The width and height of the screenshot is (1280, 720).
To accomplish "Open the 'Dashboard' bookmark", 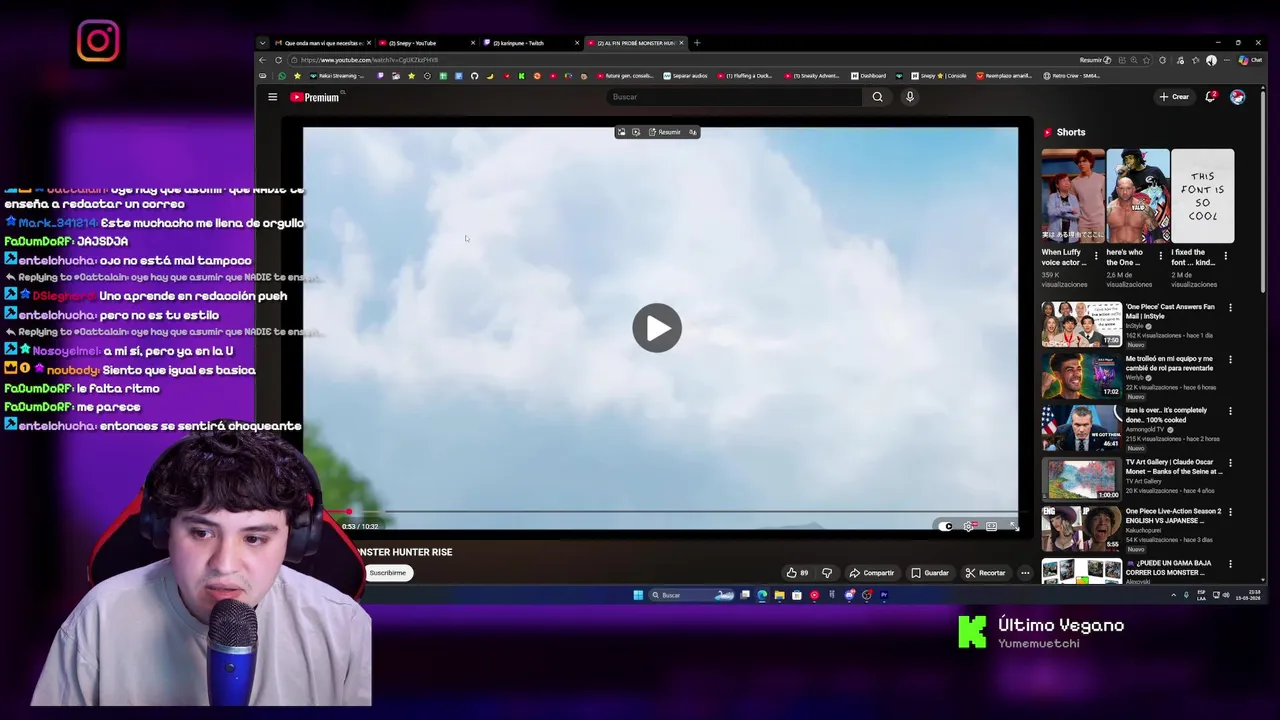I will pyautogui.click(x=868, y=76).
